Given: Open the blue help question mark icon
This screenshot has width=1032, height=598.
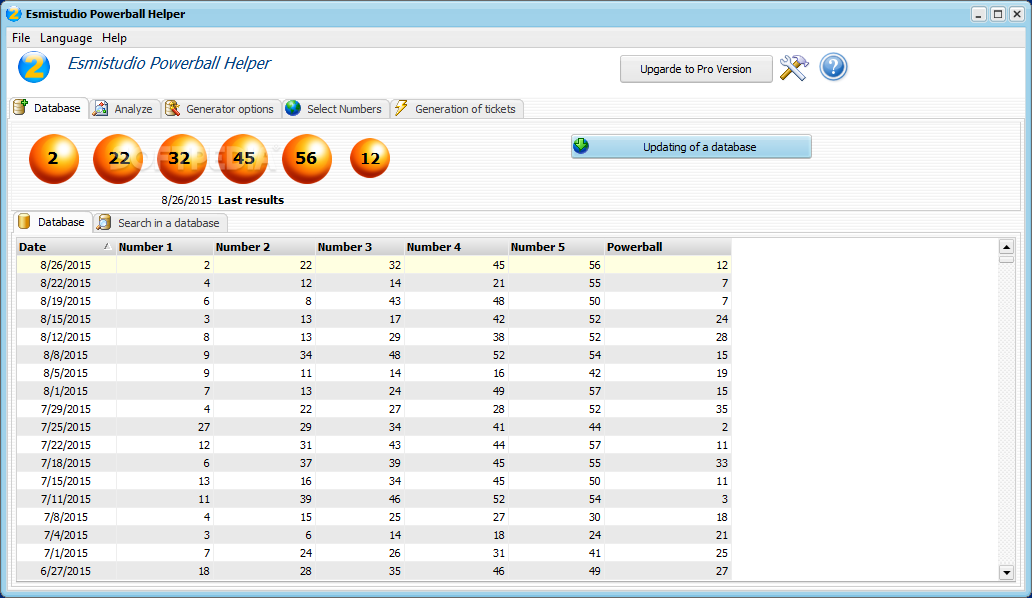Looking at the screenshot, I should 833,67.
